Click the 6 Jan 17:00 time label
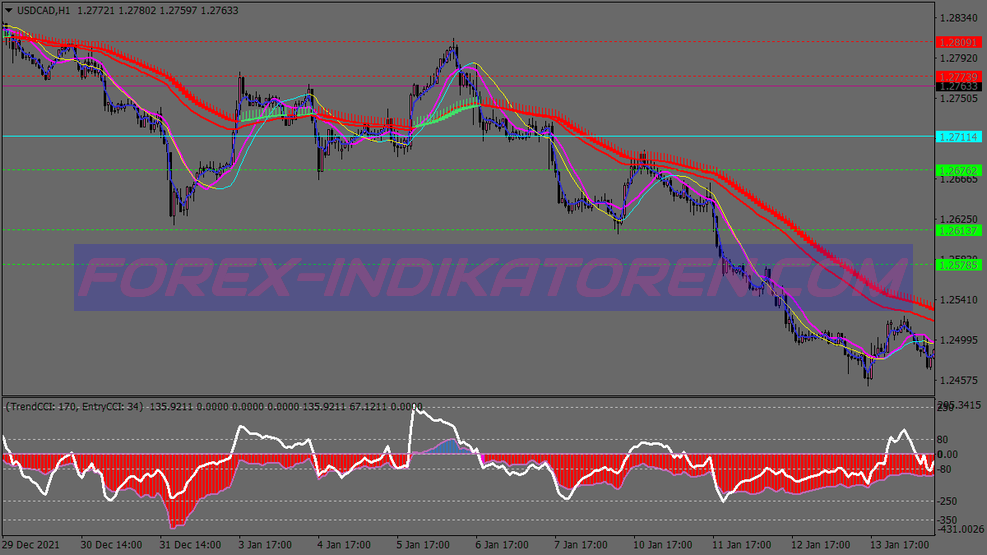 click(502, 545)
